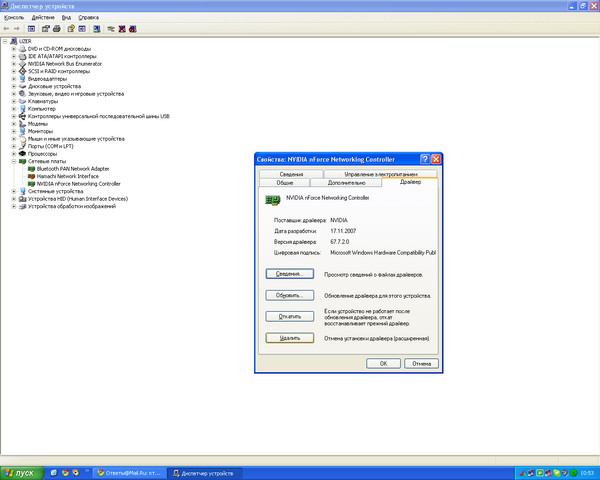Click the Disable device toolbar icon
Image resolution: width=600 pixels, height=480 pixels.
pyautogui.click(x=133, y=29)
